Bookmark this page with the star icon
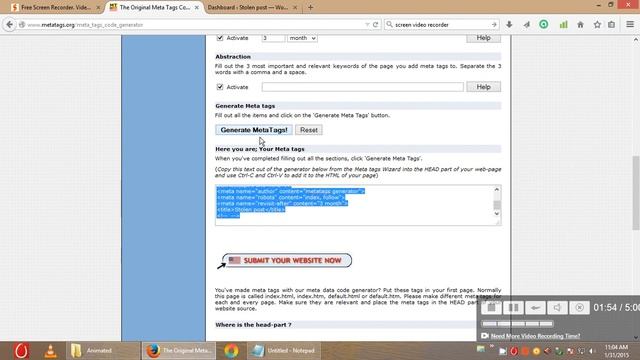Screen dimensions: 640x360 click(597, 24)
